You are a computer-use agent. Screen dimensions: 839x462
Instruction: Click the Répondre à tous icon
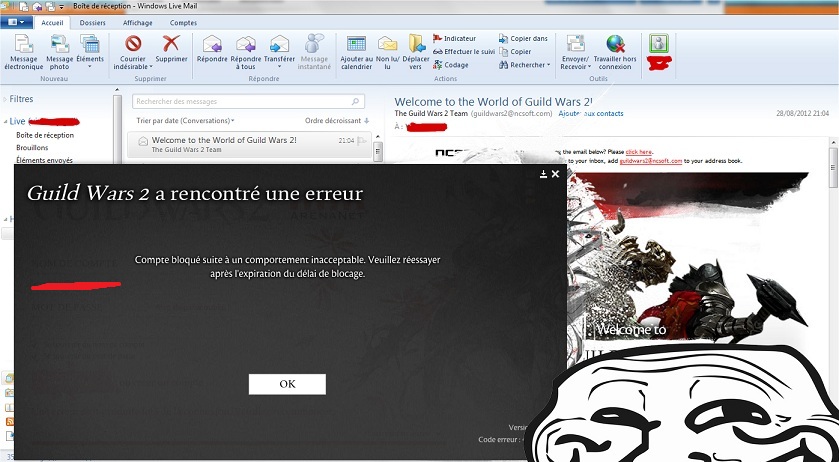[245, 43]
